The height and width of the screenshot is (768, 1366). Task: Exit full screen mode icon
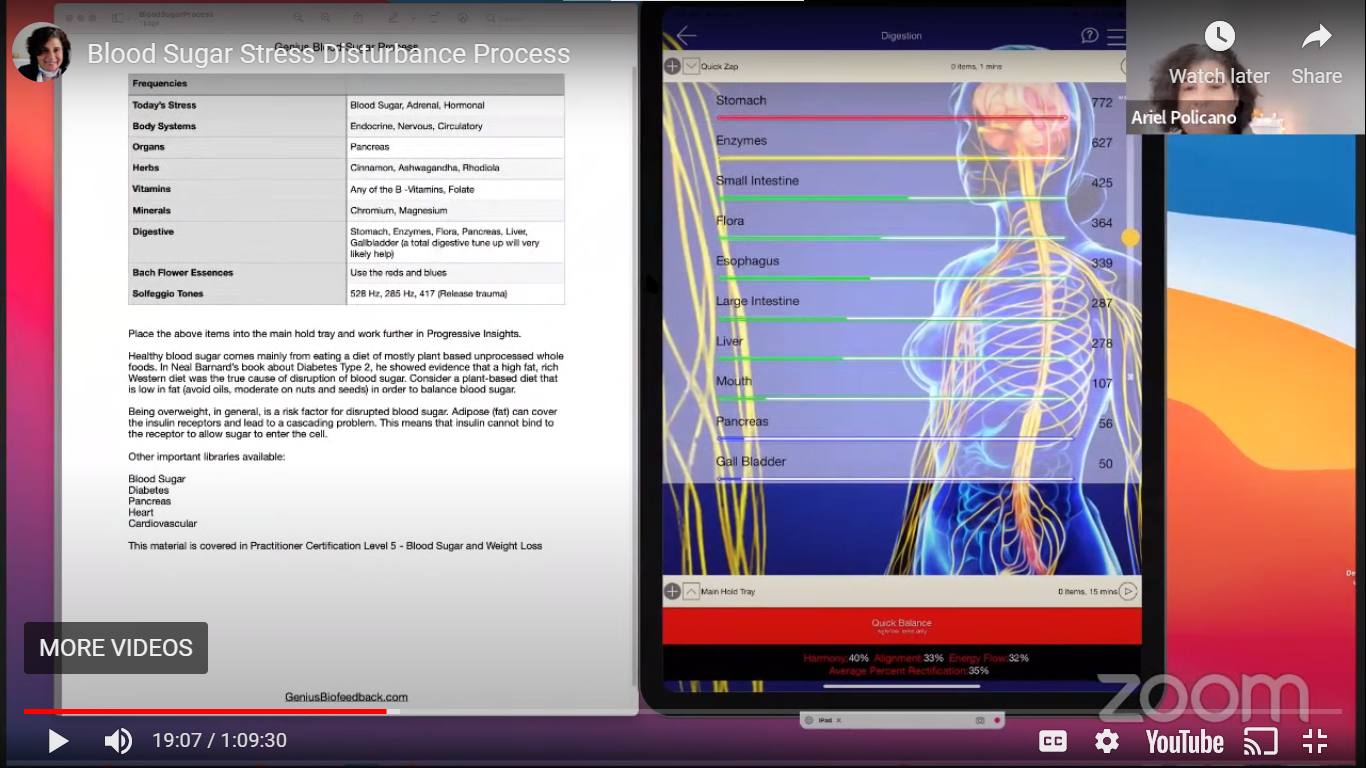(x=1315, y=741)
